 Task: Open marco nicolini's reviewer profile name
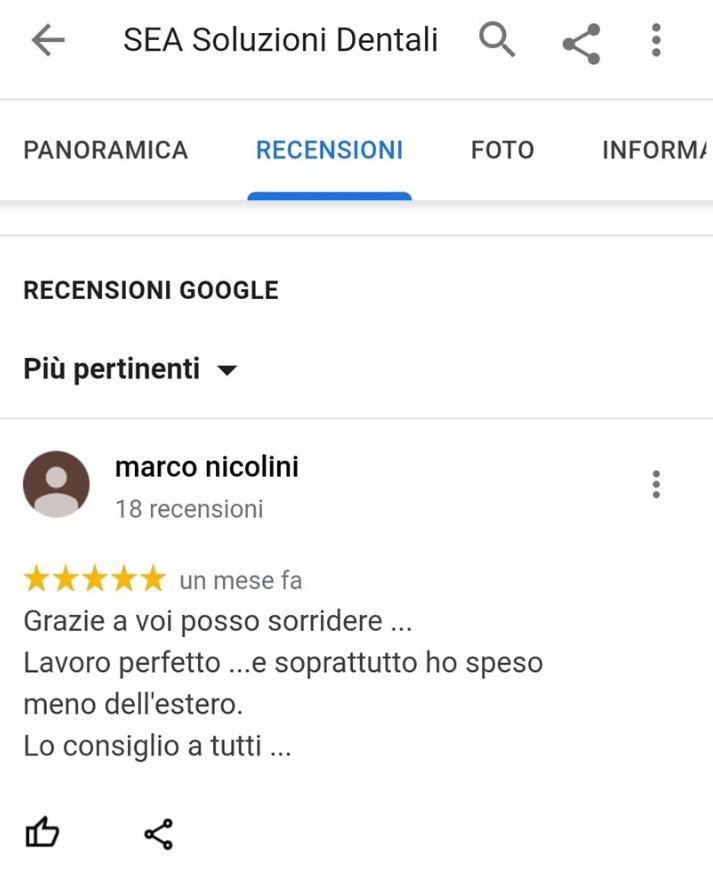point(207,467)
